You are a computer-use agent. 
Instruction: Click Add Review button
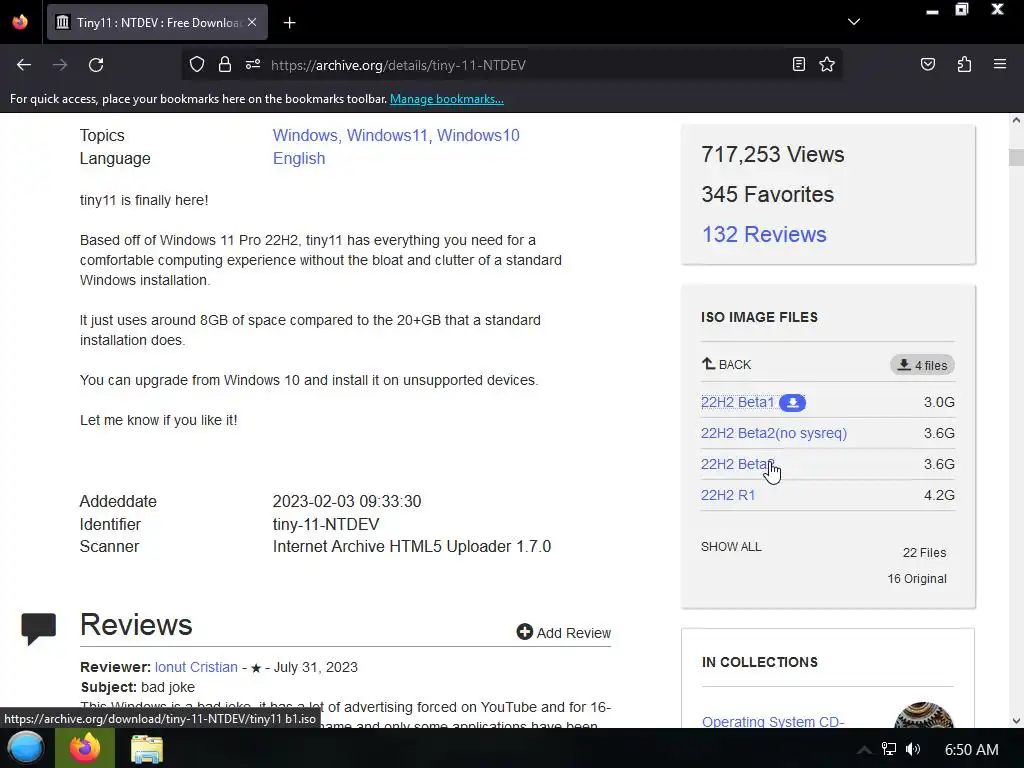564,632
